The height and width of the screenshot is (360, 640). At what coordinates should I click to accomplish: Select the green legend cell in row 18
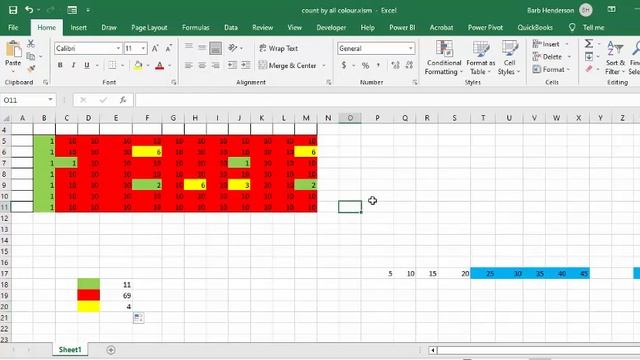[x=89, y=284]
